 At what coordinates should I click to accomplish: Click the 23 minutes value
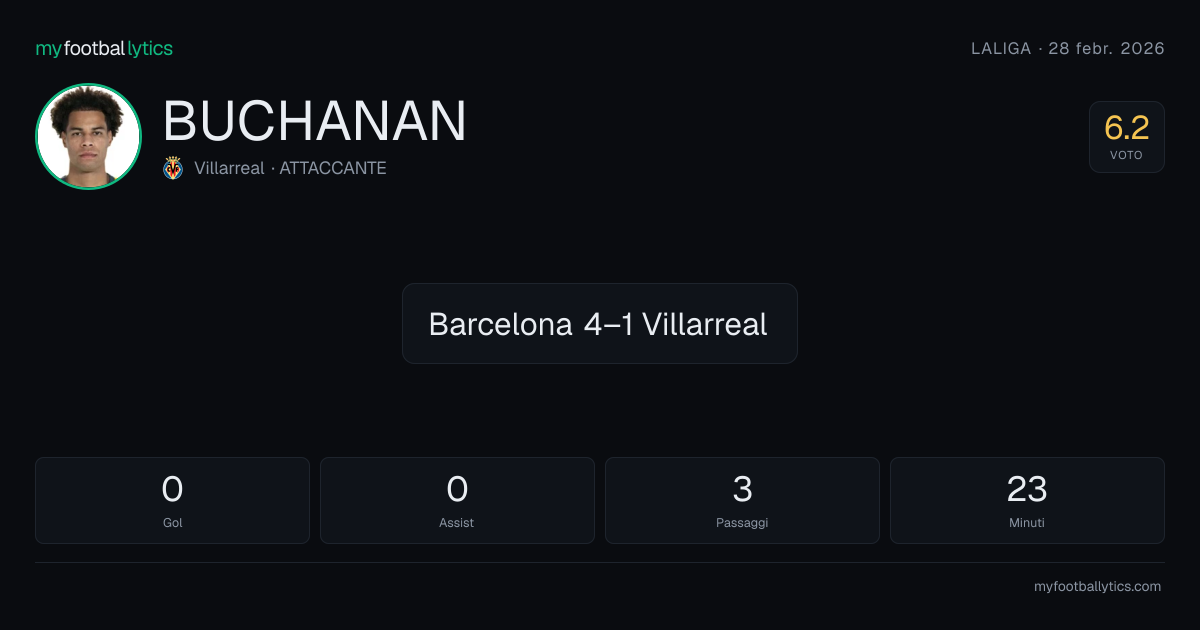coord(1027,489)
